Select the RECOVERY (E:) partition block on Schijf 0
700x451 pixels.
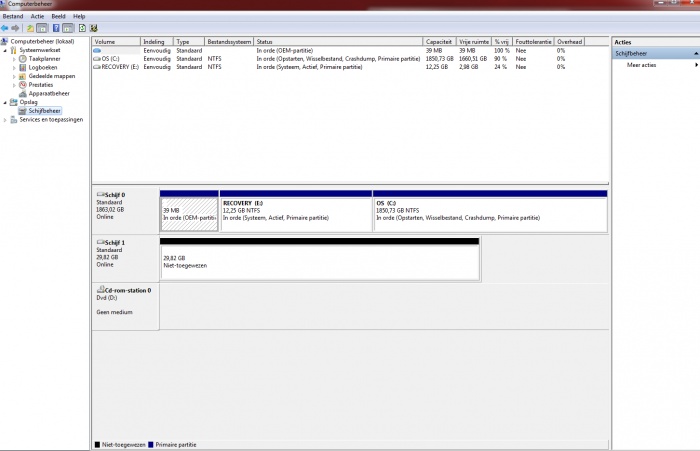[x=296, y=214]
